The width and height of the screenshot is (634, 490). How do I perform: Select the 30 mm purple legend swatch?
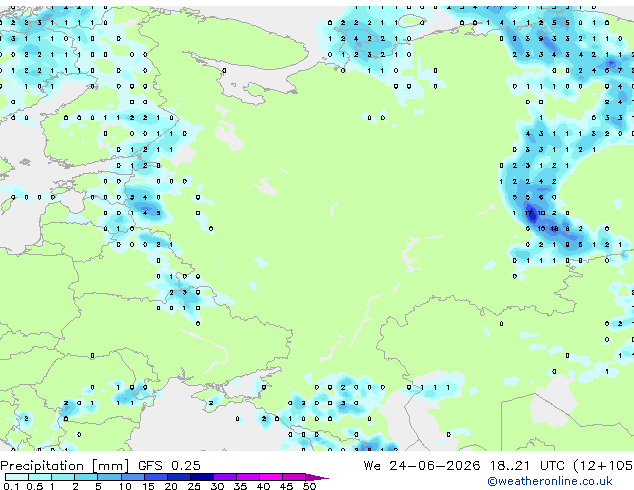pyautogui.click(x=225, y=477)
